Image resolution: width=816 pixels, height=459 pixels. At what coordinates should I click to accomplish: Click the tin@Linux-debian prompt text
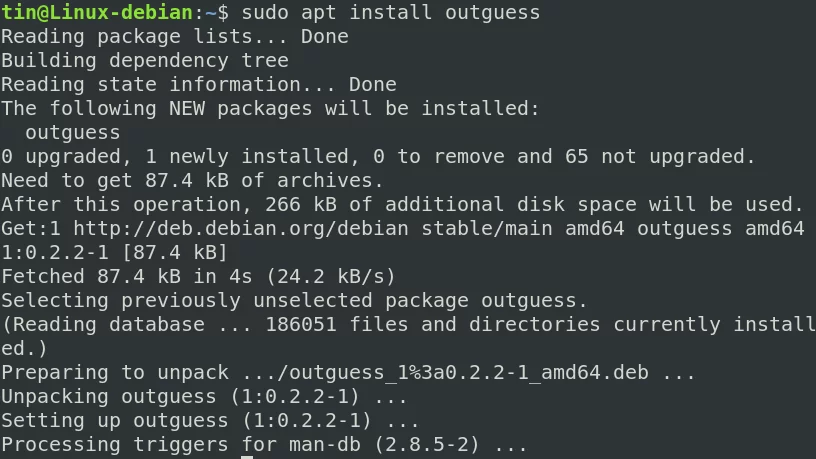[x=97, y=12]
